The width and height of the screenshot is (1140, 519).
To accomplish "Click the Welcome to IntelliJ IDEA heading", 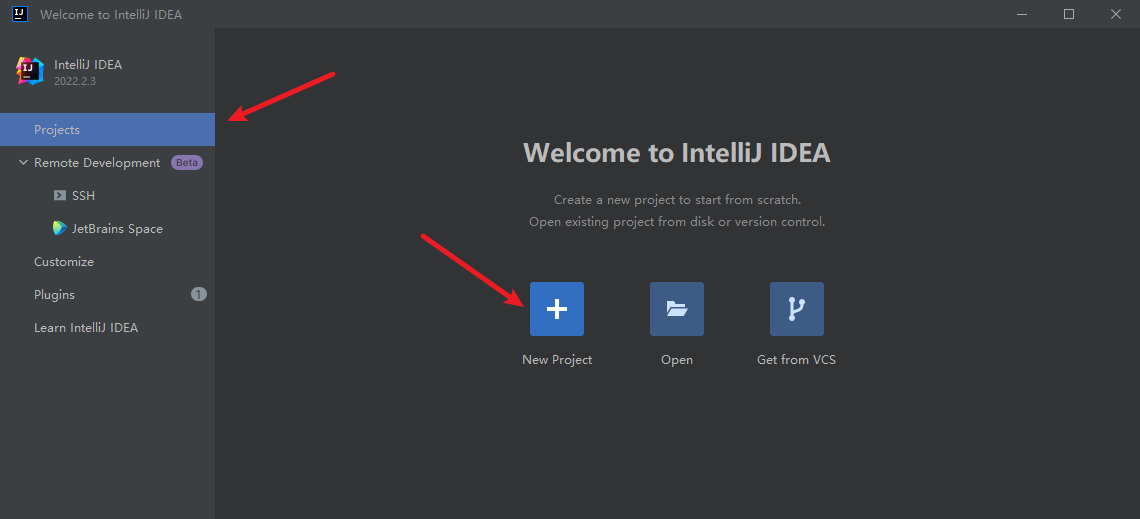I will [x=677, y=153].
